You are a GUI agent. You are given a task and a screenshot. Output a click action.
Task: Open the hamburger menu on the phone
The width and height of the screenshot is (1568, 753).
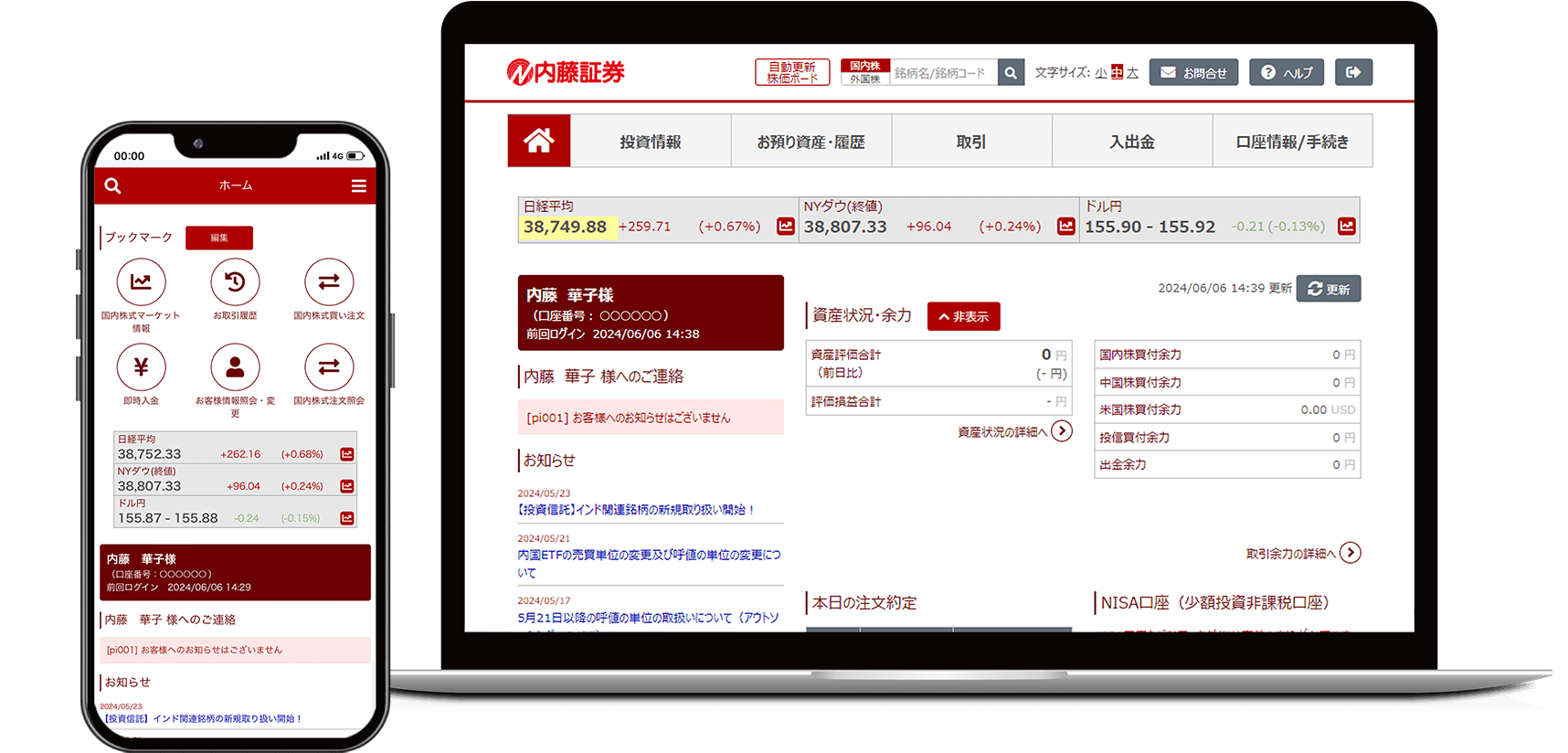359,186
